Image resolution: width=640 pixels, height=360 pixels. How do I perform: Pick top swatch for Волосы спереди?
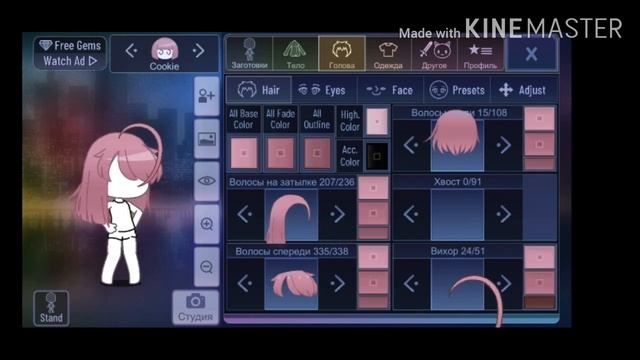pos(373,257)
